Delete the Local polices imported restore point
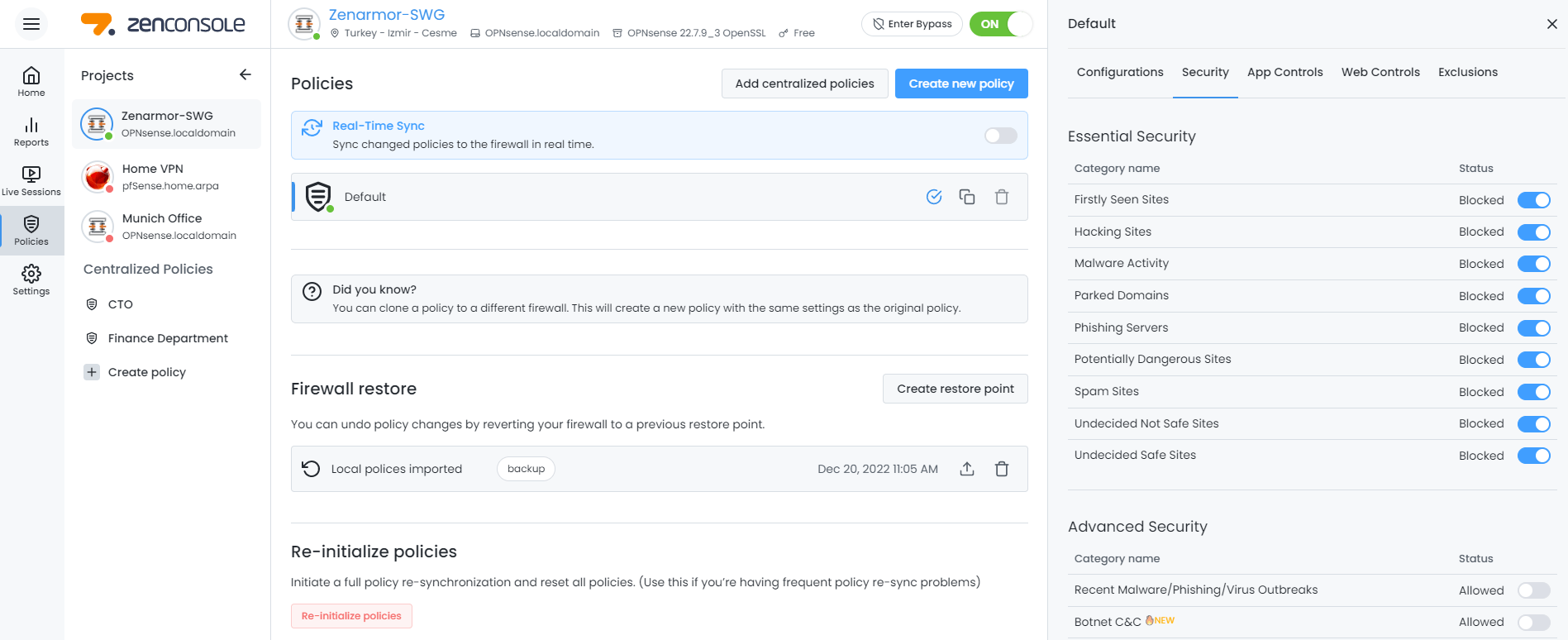1568x640 pixels. 1002,469
